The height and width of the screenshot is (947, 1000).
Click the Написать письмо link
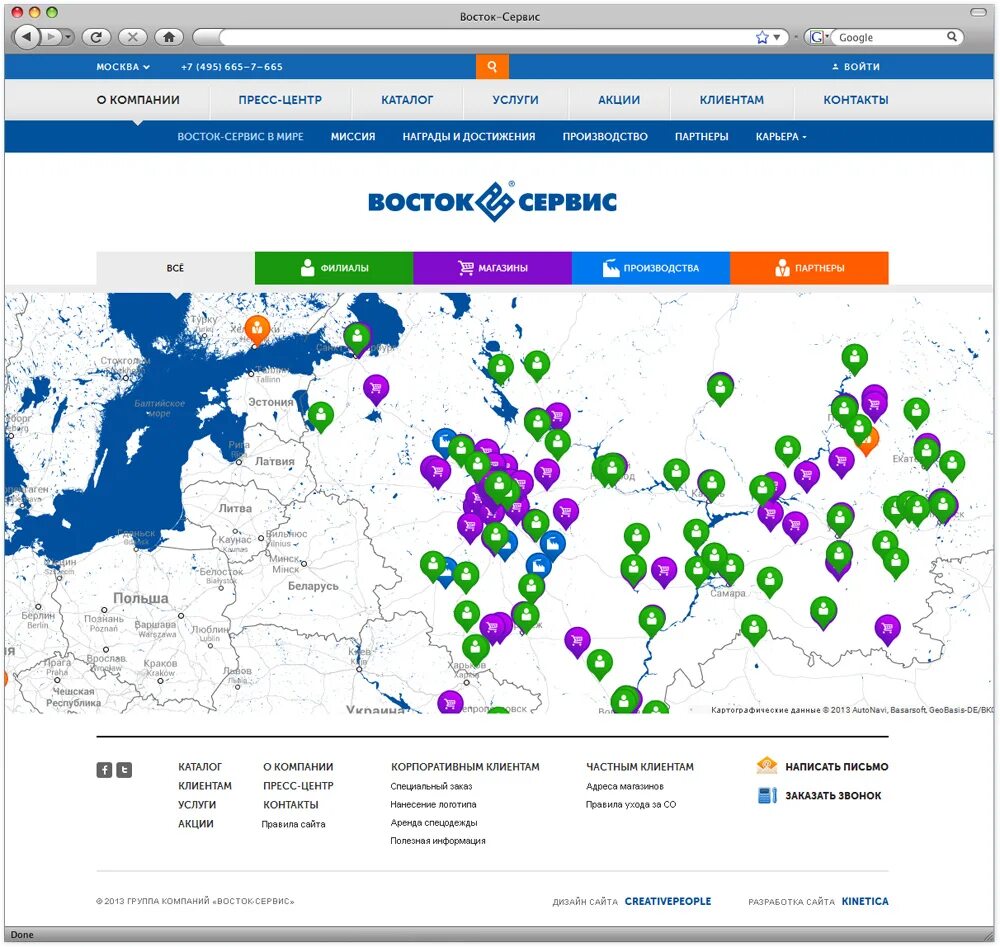[837, 767]
